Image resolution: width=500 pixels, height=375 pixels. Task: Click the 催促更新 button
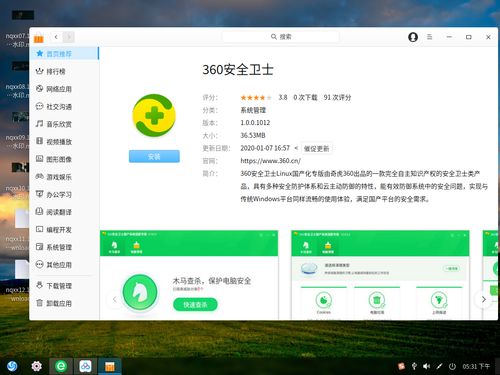tap(316, 148)
